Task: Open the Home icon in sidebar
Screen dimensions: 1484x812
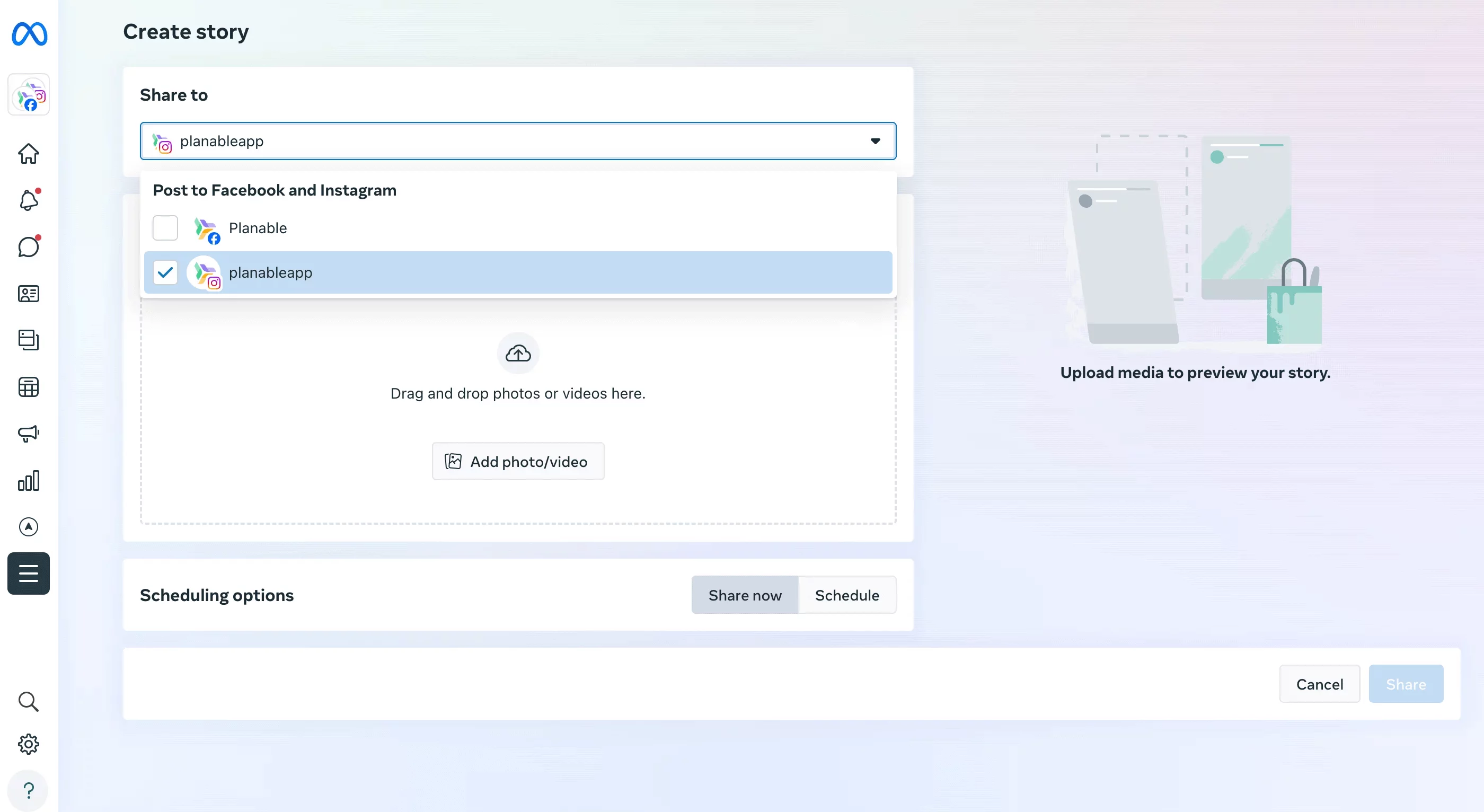Action: [x=28, y=154]
